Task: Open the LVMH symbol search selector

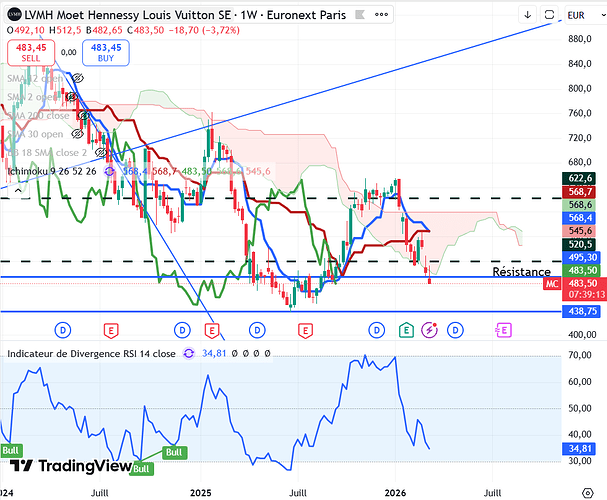Action: coord(119,15)
